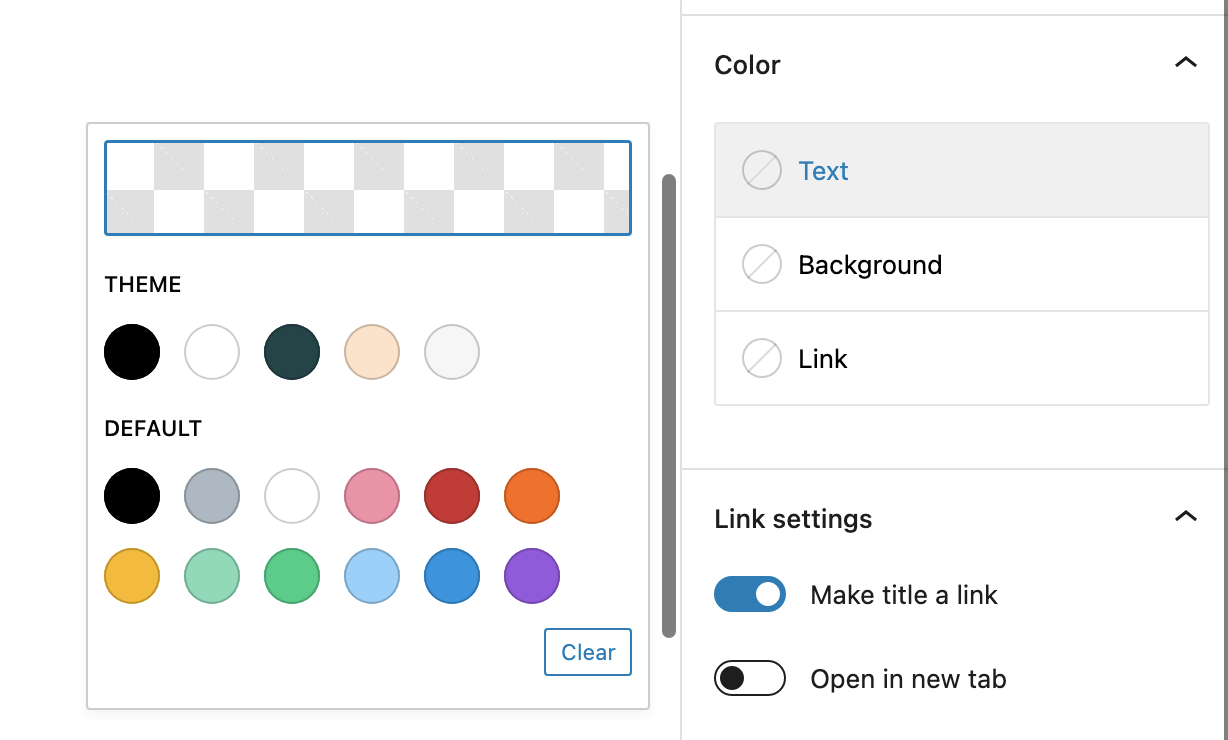Toggle the Make title a link switch
The width and height of the screenshot is (1228, 740).
750,595
